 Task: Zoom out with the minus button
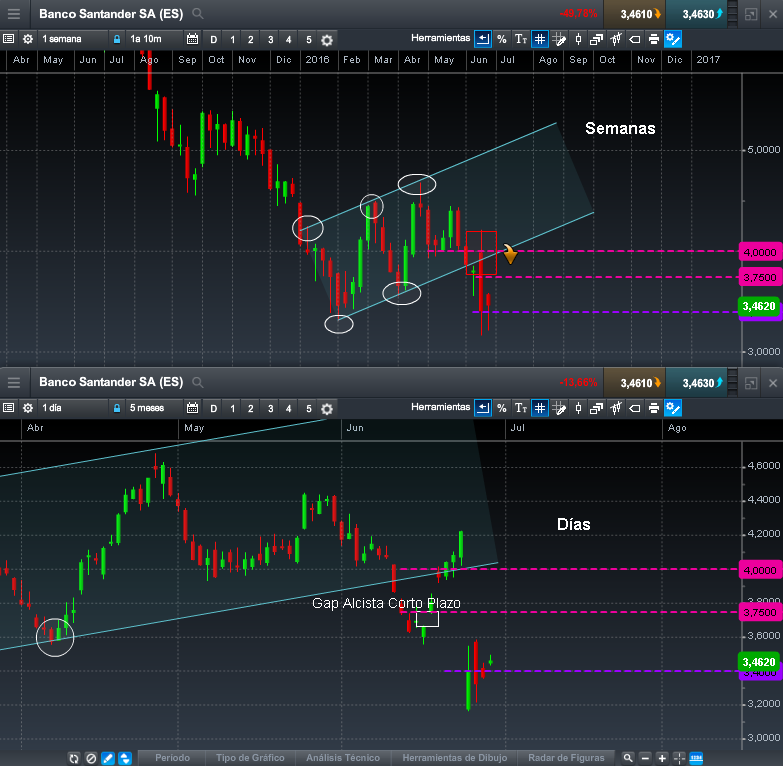[x=645, y=759]
